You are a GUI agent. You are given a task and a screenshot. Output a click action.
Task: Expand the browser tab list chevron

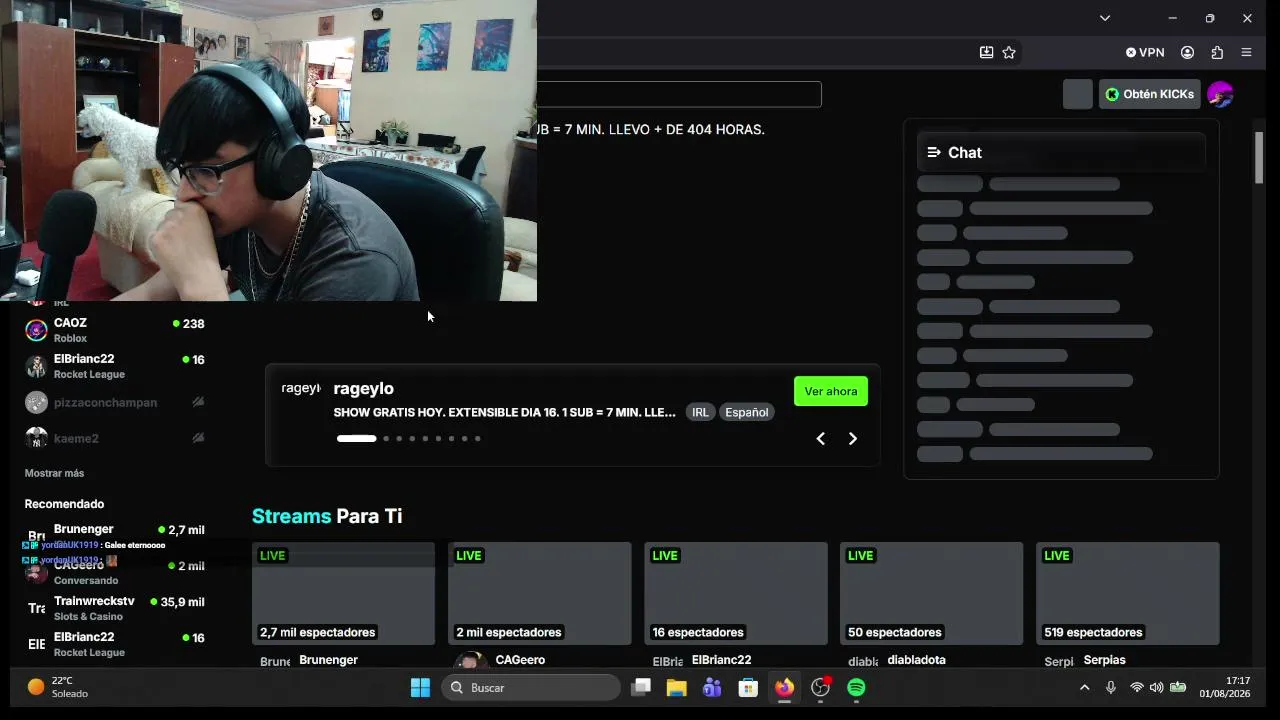tap(1105, 18)
